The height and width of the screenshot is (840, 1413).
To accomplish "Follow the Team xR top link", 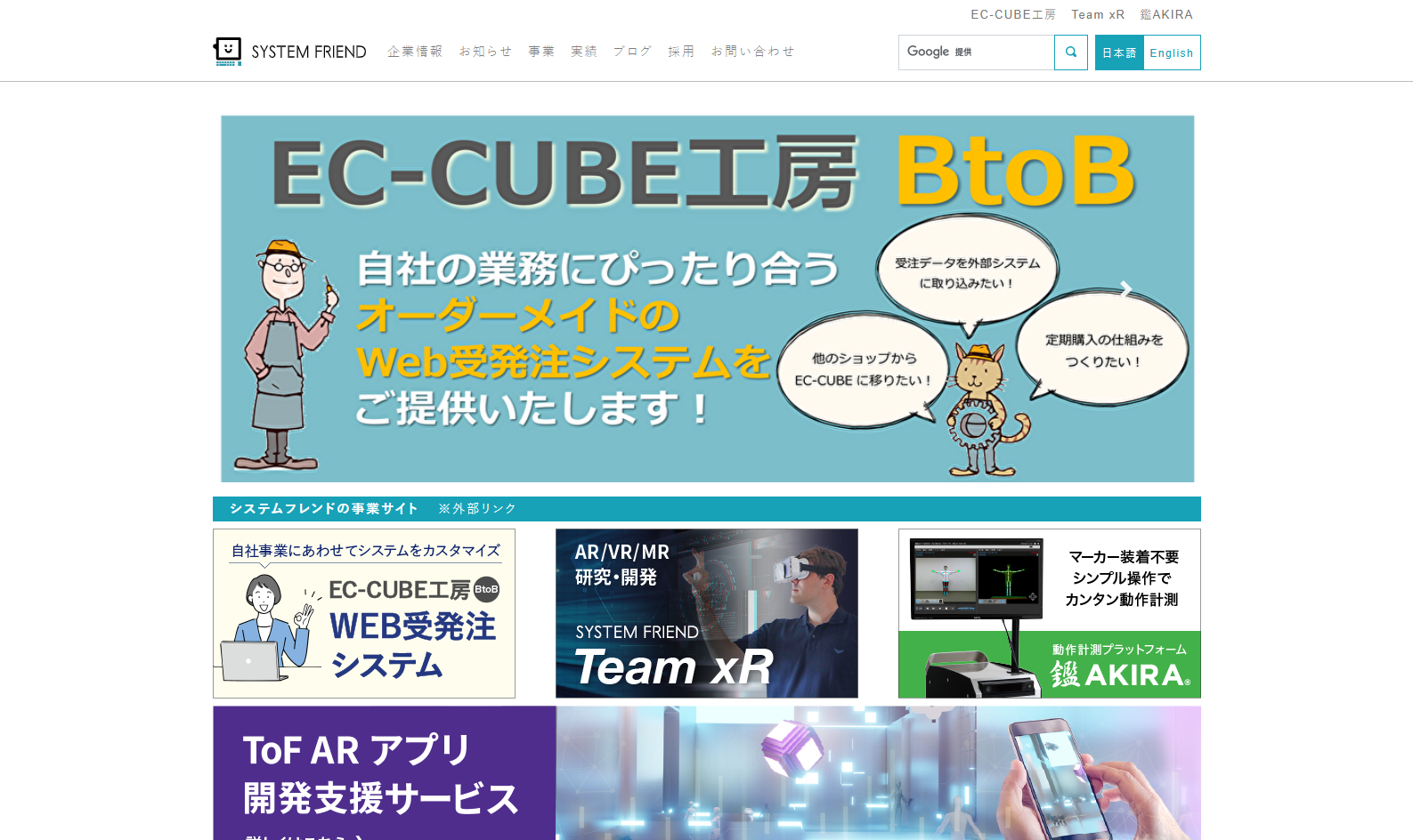I will pos(1098,14).
